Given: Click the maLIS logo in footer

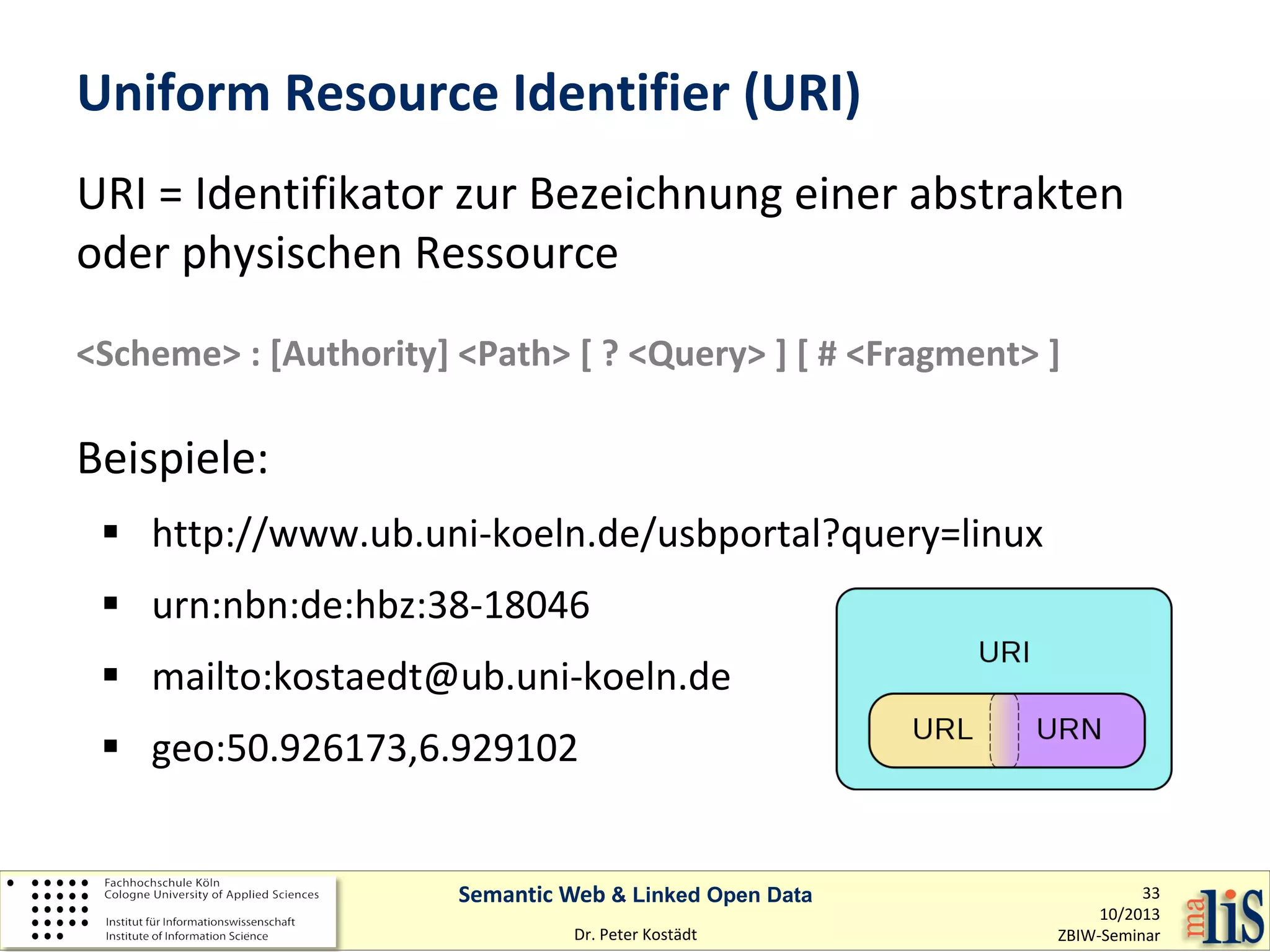Looking at the screenshot, I should point(1224,916).
